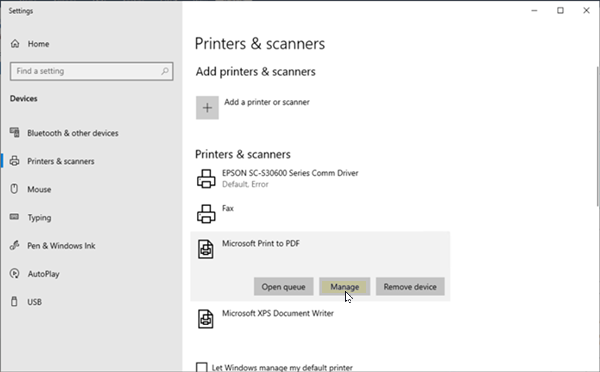Click the Printers & scanners sidebar icon
The width and height of the screenshot is (600, 372).
click(x=15, y=161)
